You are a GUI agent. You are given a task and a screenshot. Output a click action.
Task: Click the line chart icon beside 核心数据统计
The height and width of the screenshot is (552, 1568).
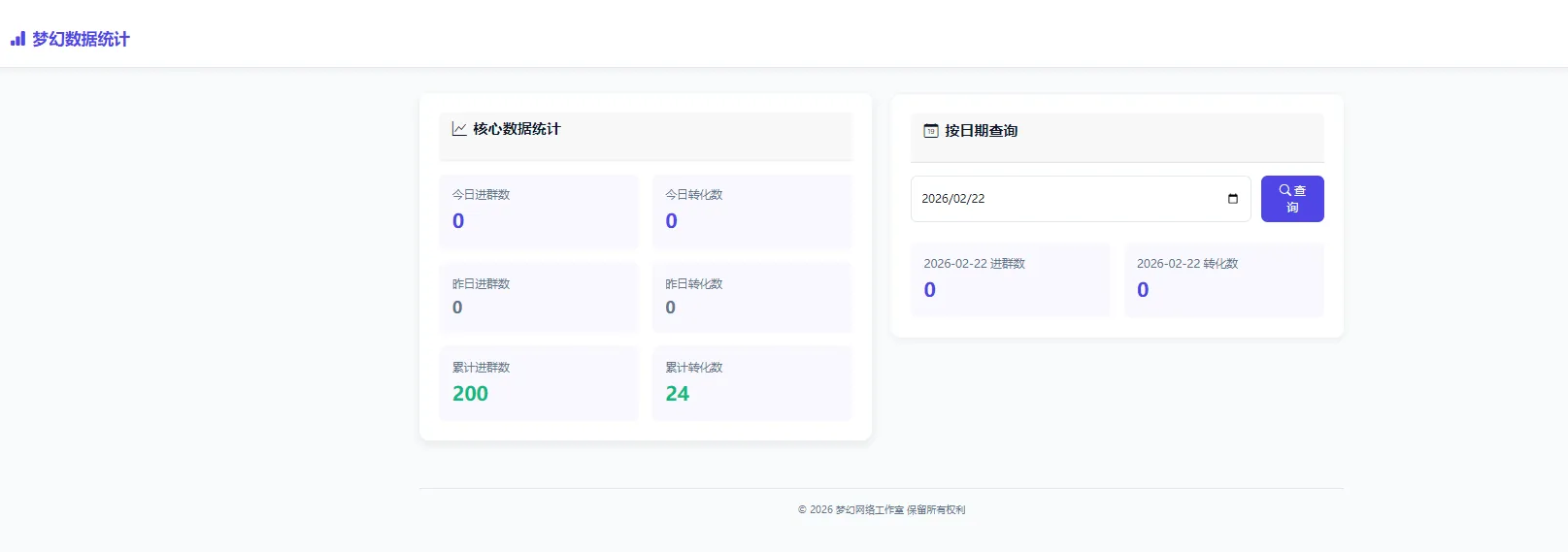click(x=459, y=129)
